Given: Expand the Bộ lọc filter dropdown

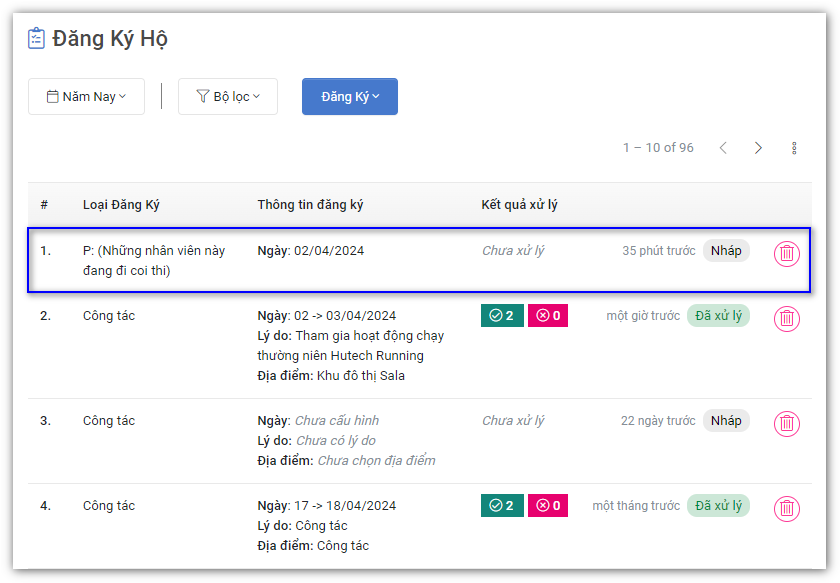Looking at the screenshot, I should pyautogui.click(x=228, y=97).
